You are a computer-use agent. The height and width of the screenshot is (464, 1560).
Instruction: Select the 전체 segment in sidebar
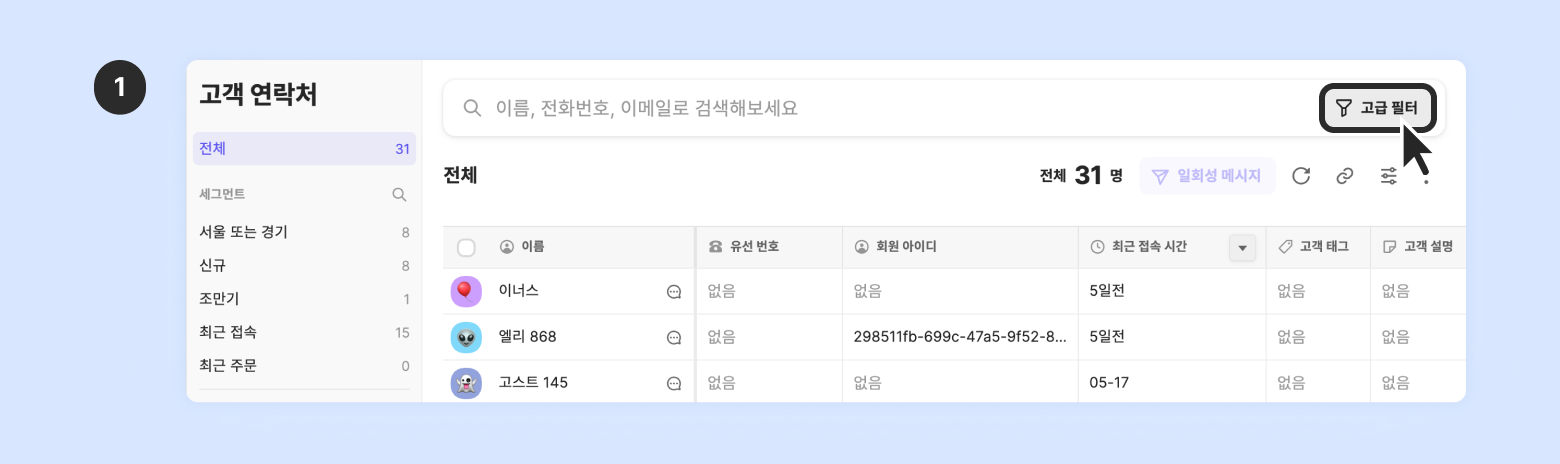coord(304,149)
